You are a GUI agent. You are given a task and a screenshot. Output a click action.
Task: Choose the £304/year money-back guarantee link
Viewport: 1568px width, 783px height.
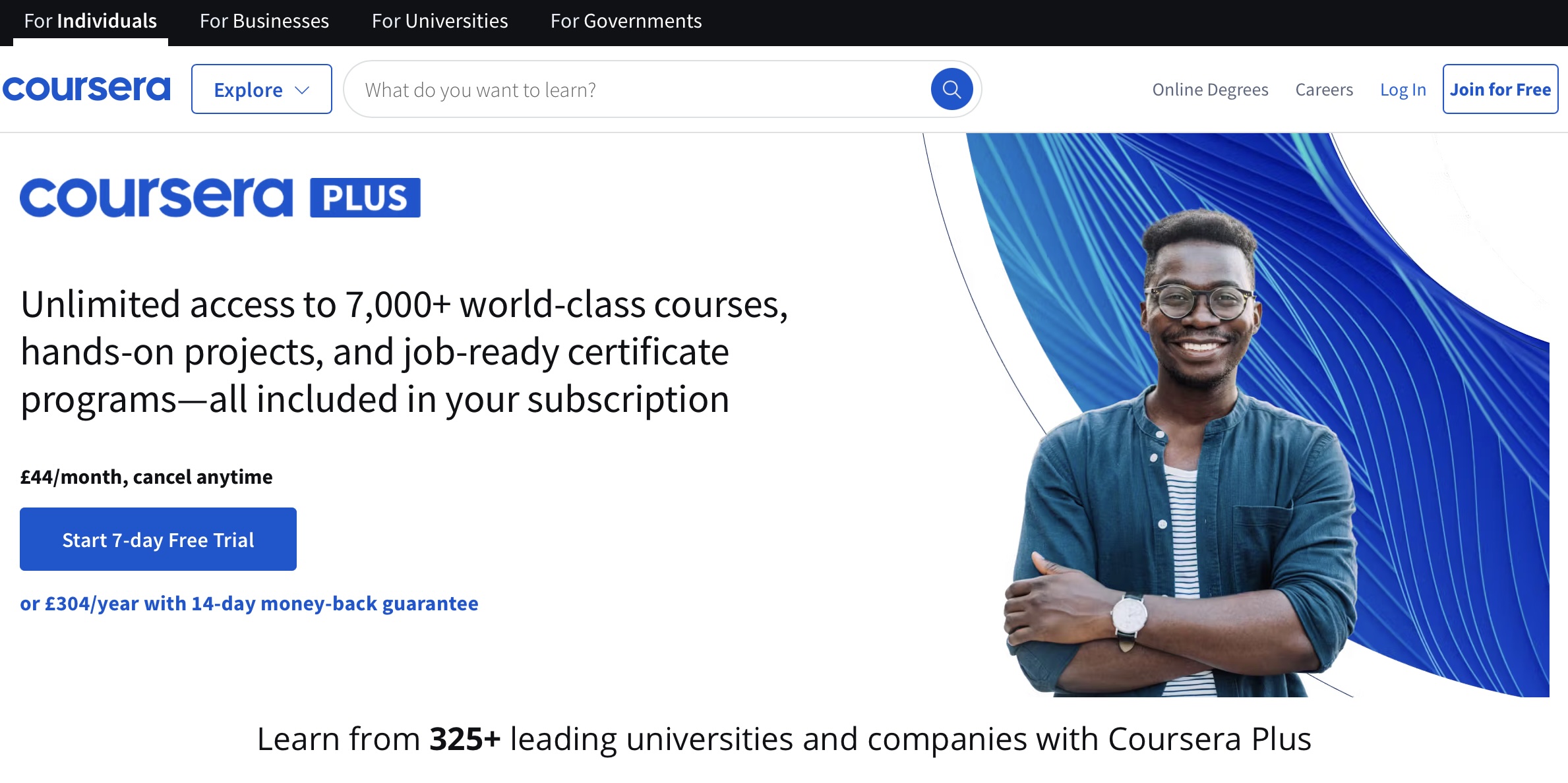click(x=249, y=603)
